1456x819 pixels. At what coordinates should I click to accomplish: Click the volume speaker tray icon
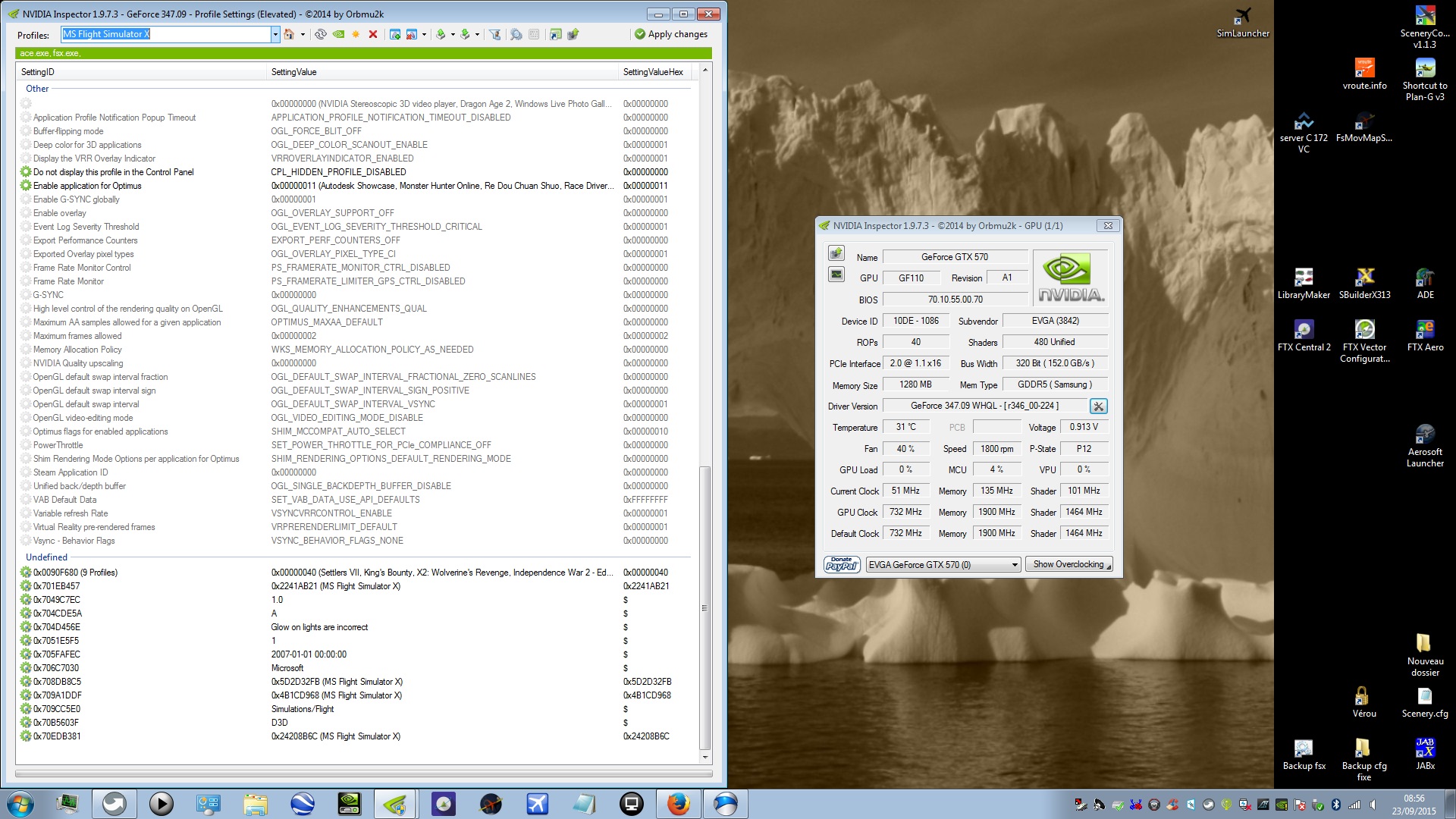point(1373,805)
